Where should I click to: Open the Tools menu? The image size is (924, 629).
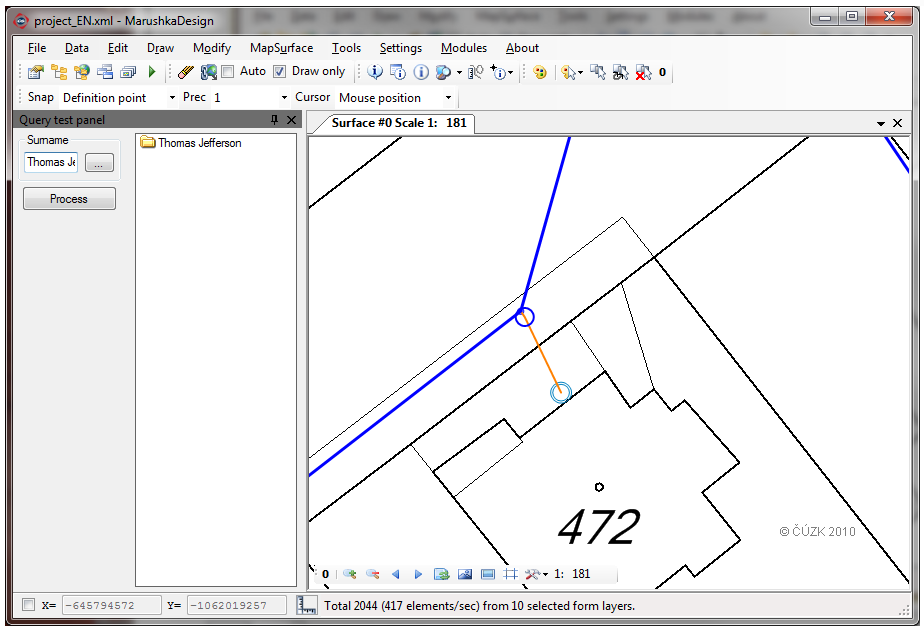coord(346,48)
